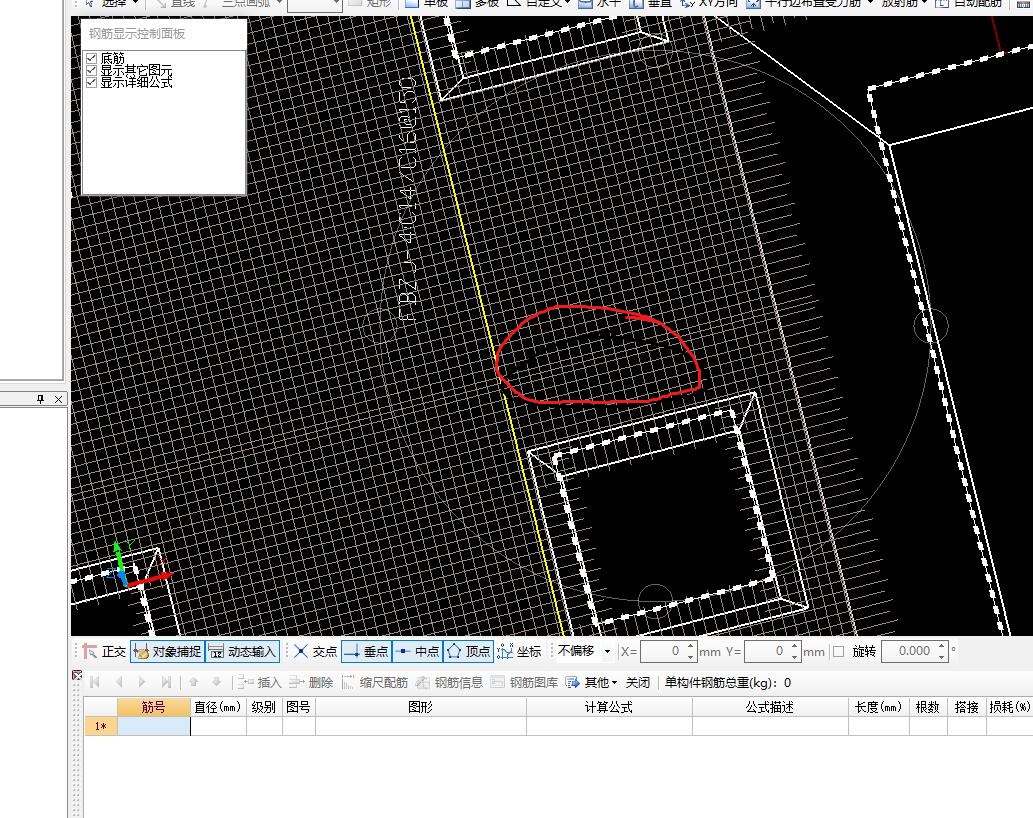The width and height of the screenshot is (1033, 818).
Task: Select the 搭接 column header
Action: [966, 707]
